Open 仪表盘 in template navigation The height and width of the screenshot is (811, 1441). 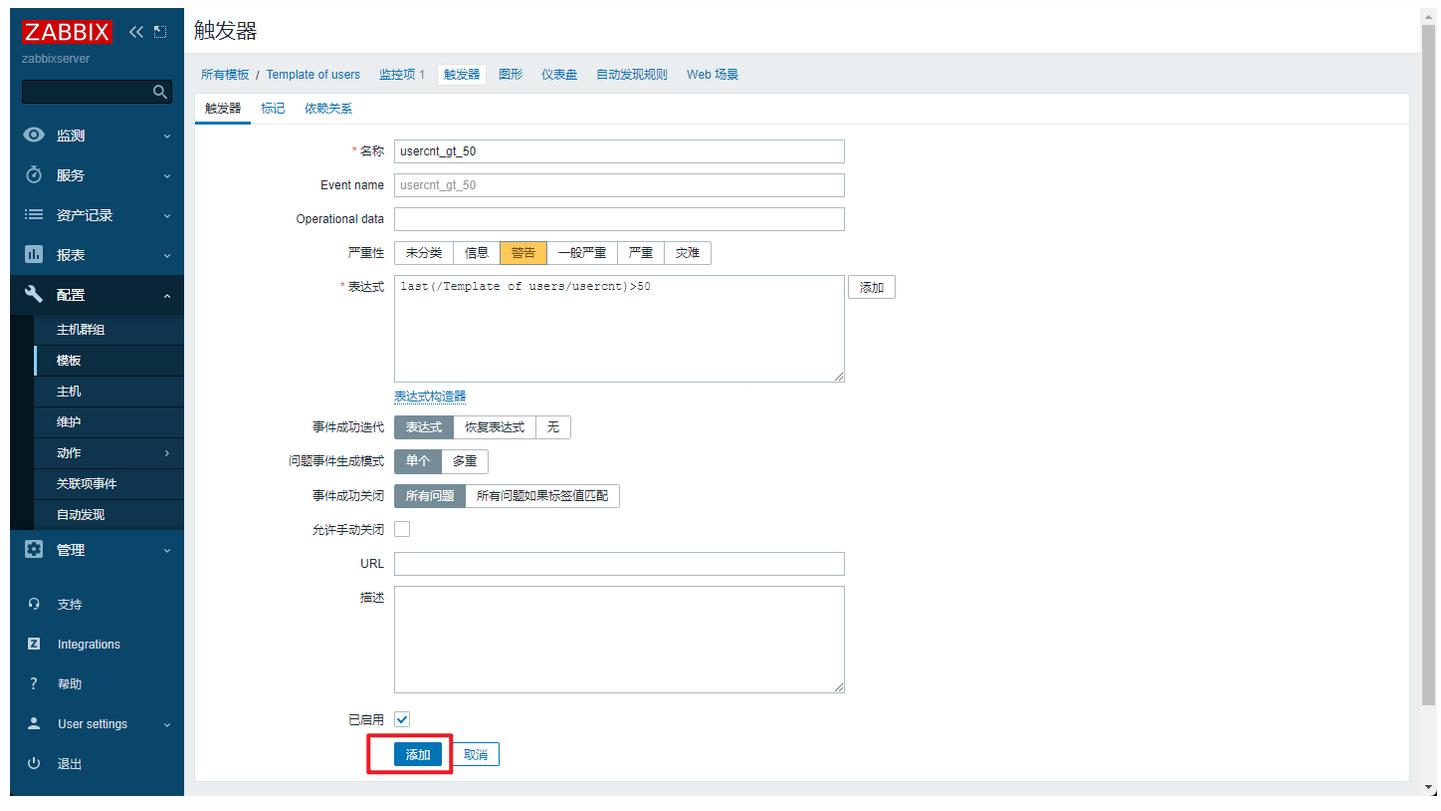559,74
